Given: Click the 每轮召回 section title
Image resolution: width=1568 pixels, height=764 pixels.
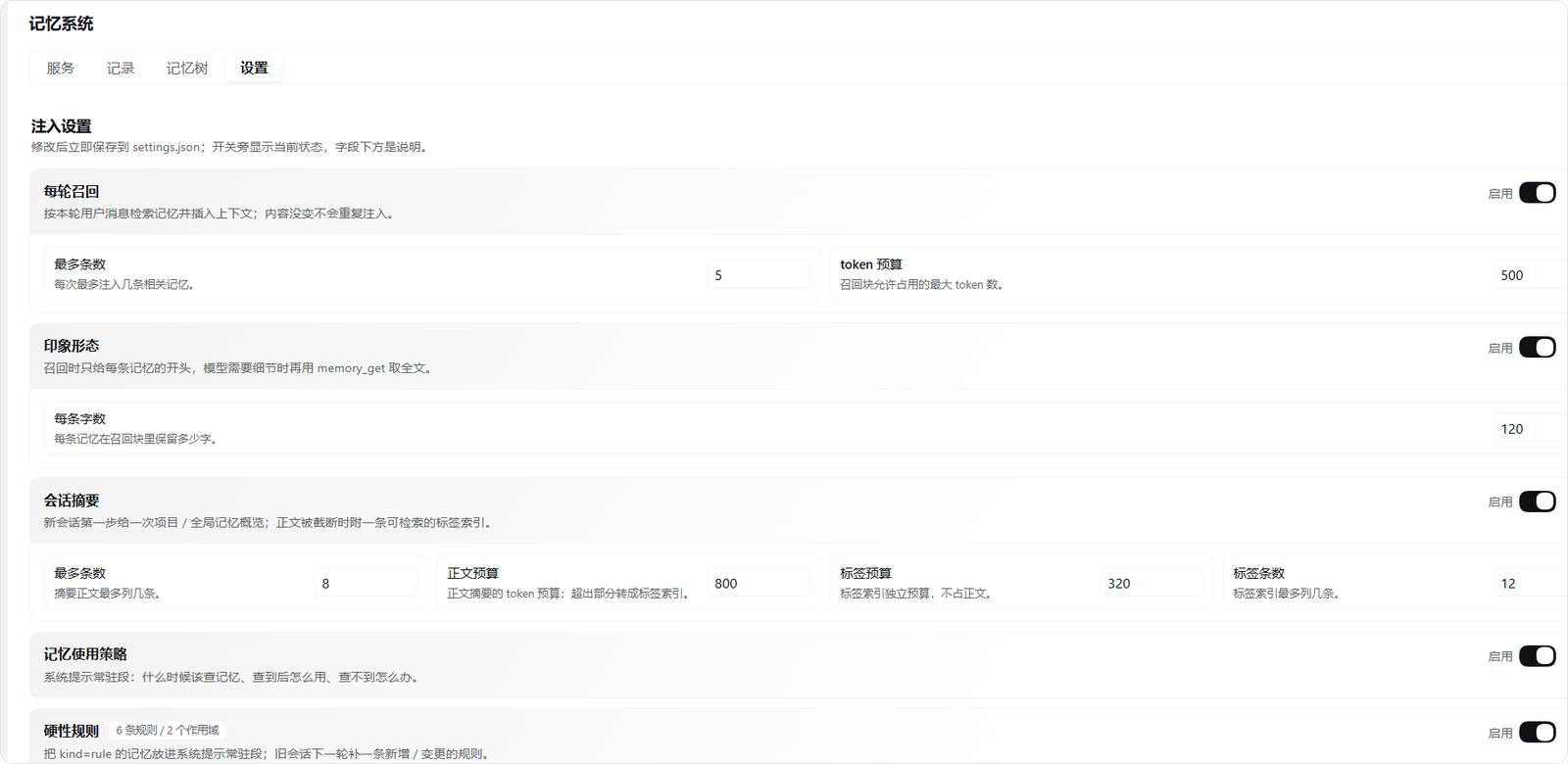Looking at the screenshot, I should tap(72, 192).
